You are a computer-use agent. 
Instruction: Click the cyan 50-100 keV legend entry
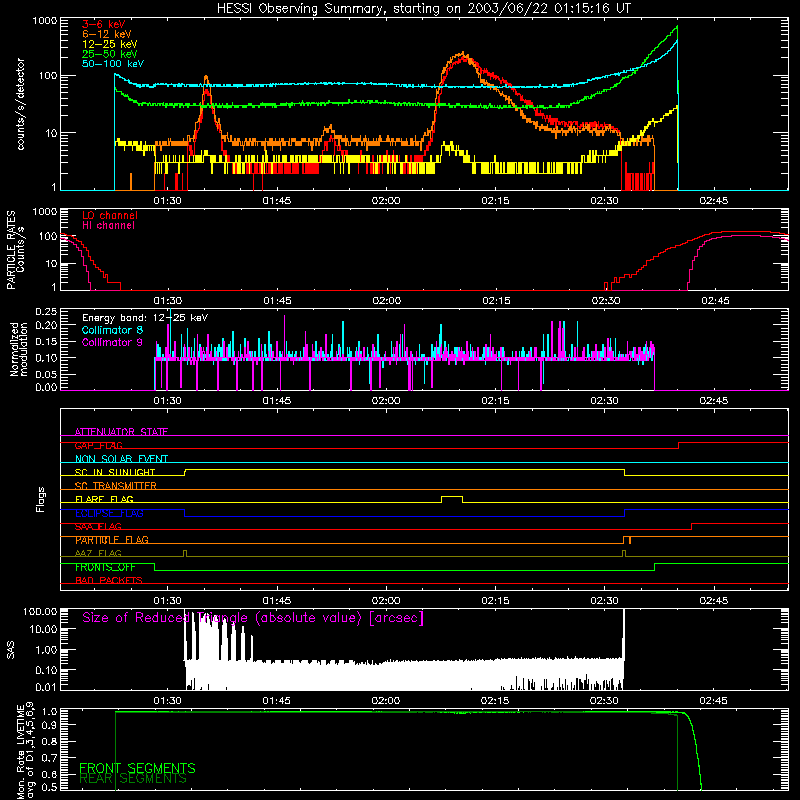[x=113, y=64]
